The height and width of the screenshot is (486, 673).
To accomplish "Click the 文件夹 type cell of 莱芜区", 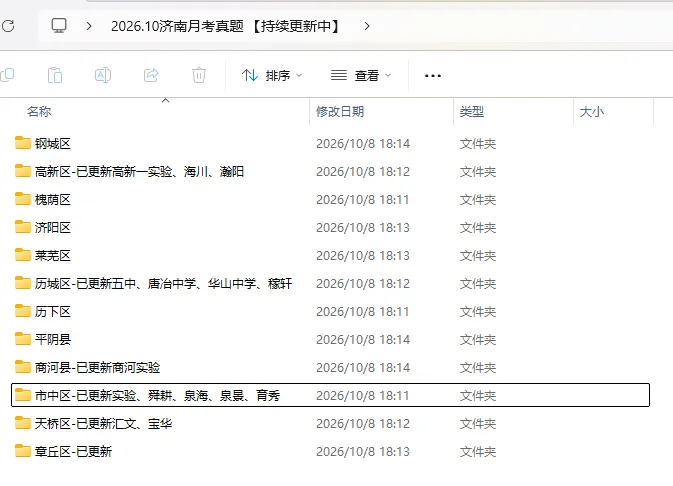I will click(x=478, y=256).
